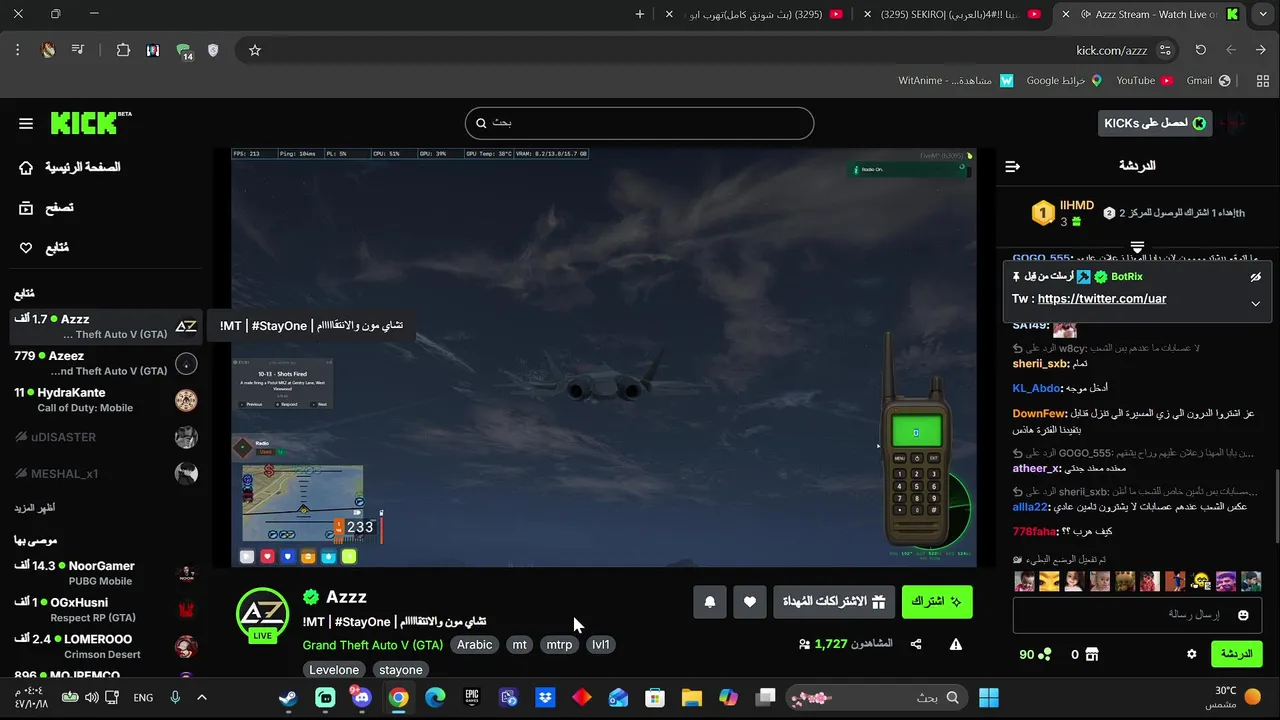
Task: Select the Arabic tag
Action: click(x=475, y=645)
